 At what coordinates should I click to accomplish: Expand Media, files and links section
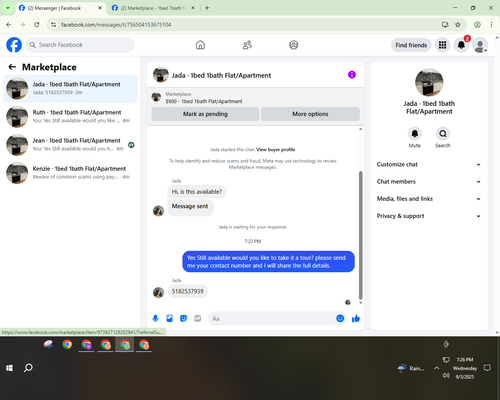click(429, 199)
